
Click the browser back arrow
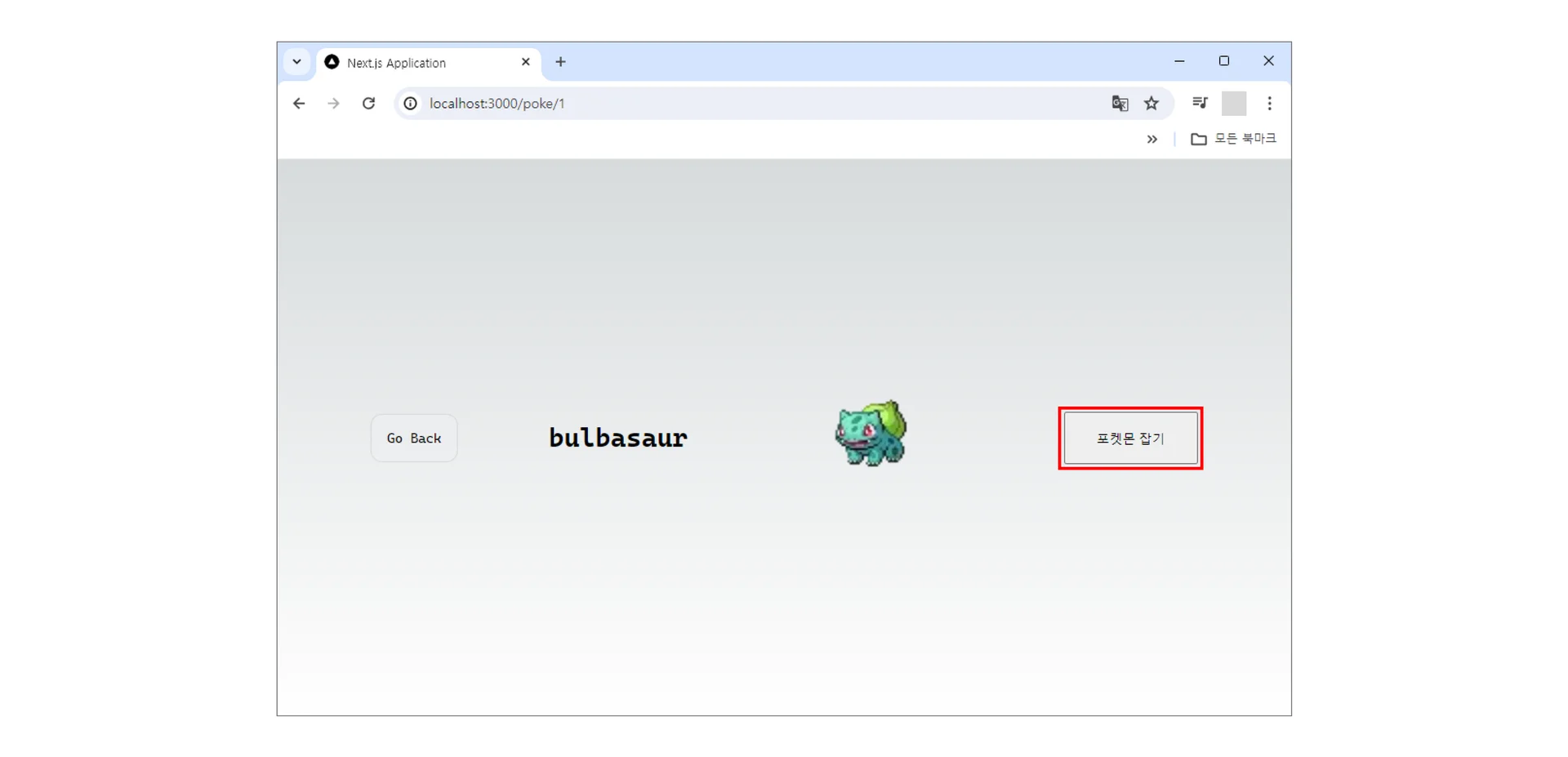click(299, 104)
